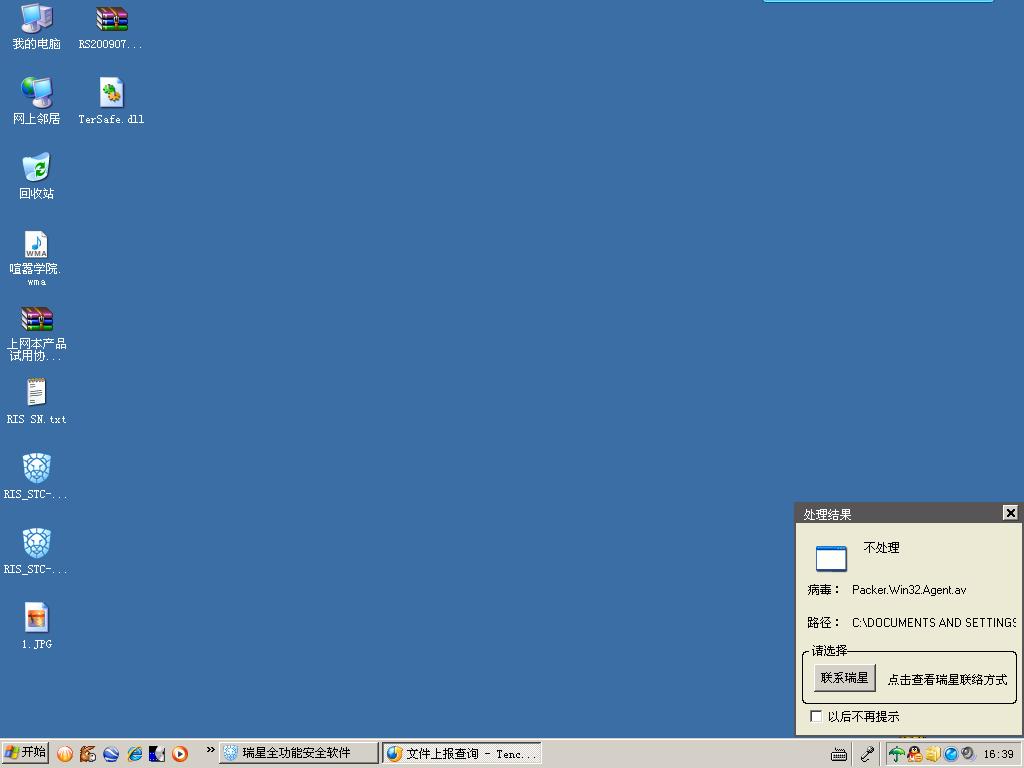Viewport: 1024px width, 768px height.
Task: Launch the orange globe quick-launch icon
Action: point(65,754)
